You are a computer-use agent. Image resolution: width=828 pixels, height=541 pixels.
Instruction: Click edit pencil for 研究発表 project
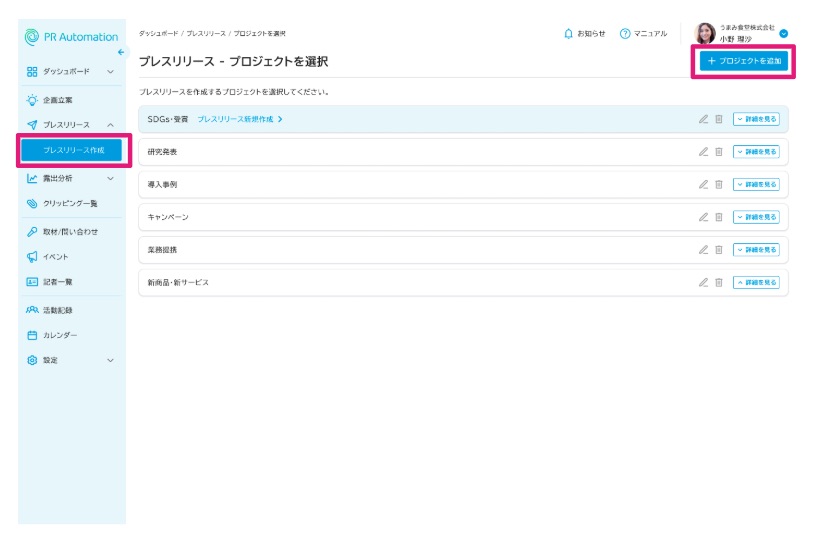(703, 152)
